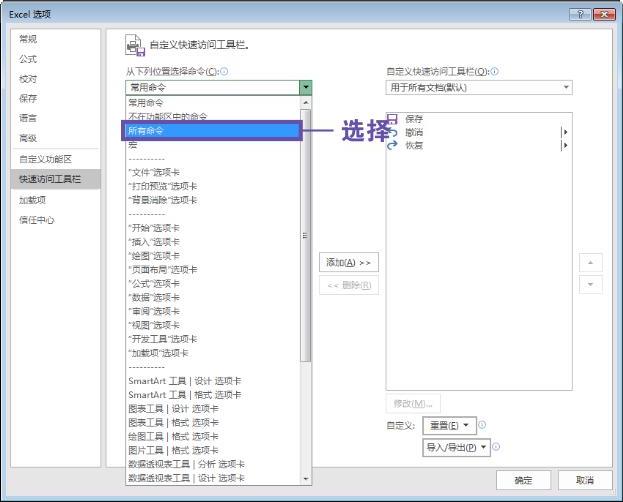This screenshot has width=623, height=502.
Task: Choose "开始"选项卡 from the list
Action: point(213,228)
